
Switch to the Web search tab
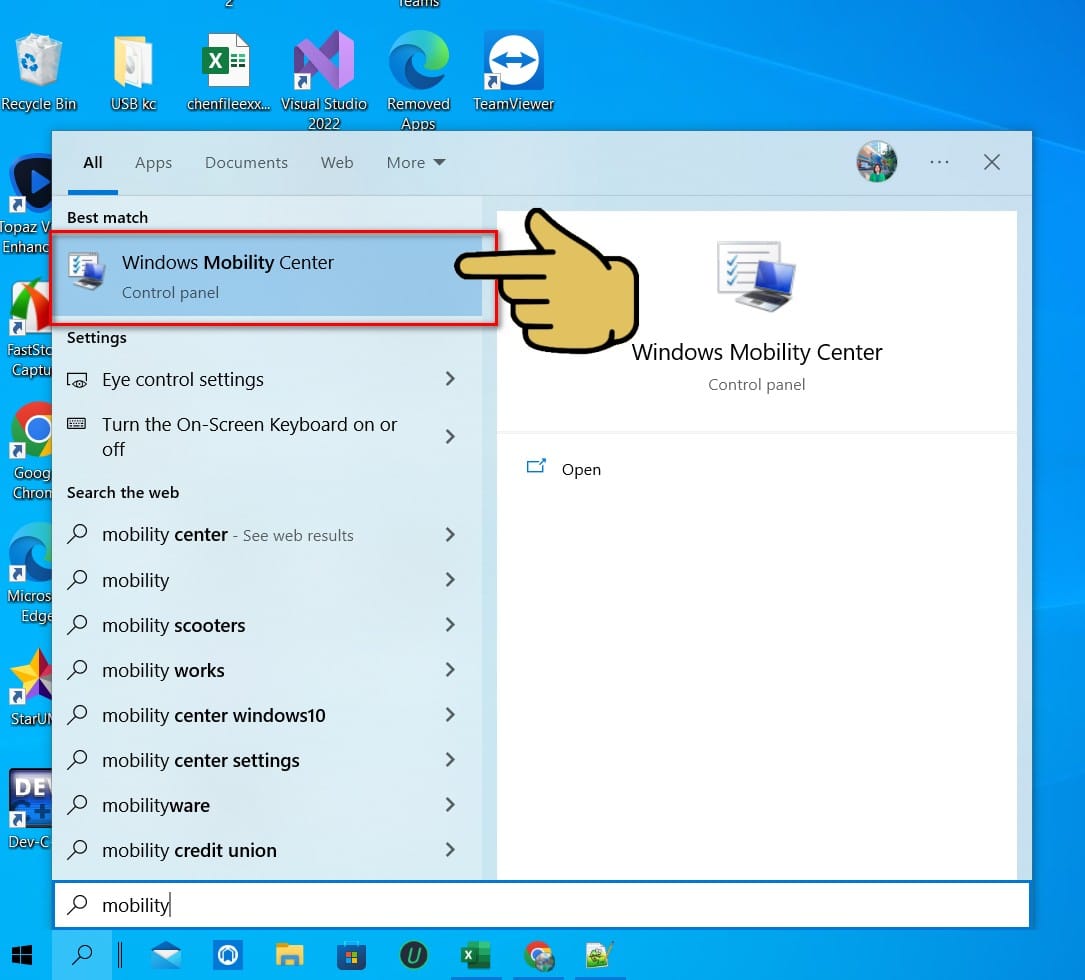(x=337, y=163)
